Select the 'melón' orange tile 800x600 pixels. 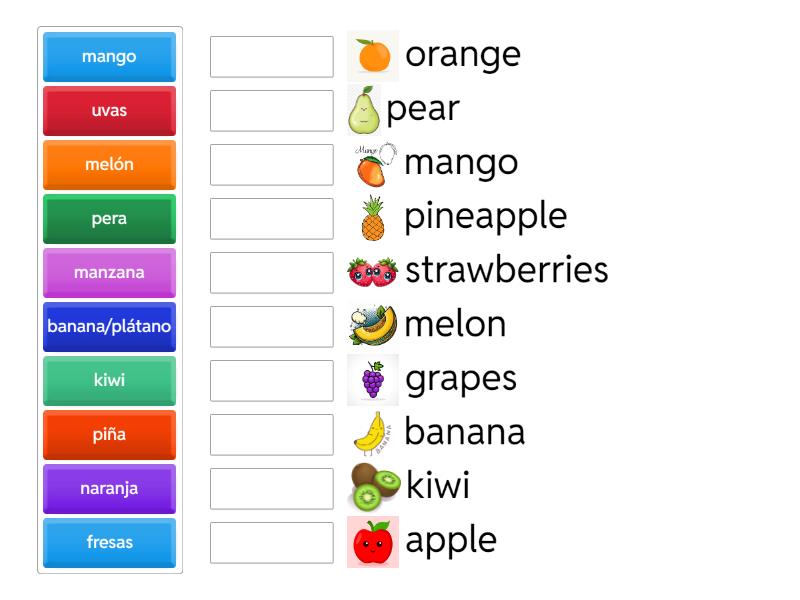(x=108, y=164)
